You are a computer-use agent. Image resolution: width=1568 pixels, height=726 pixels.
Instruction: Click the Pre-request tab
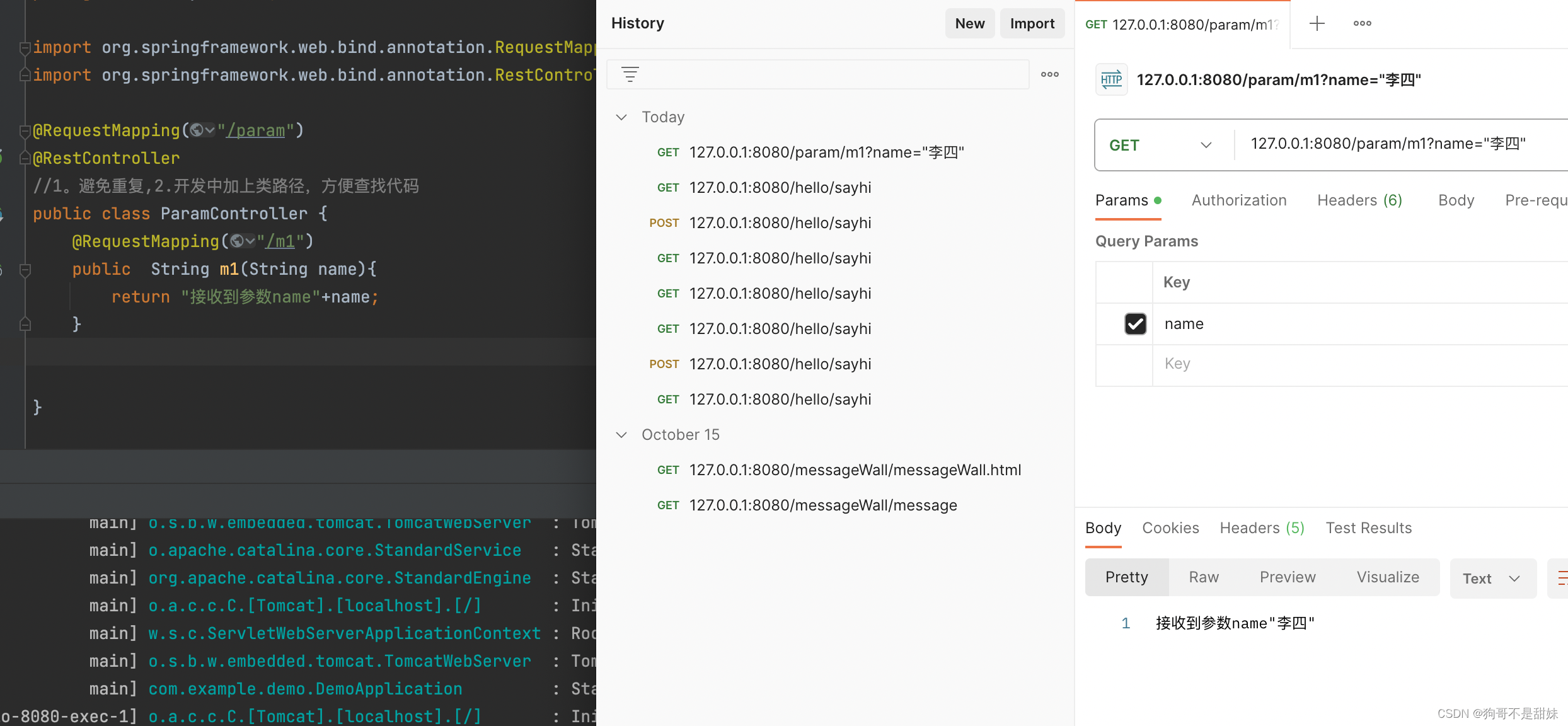click(1536, 200)
